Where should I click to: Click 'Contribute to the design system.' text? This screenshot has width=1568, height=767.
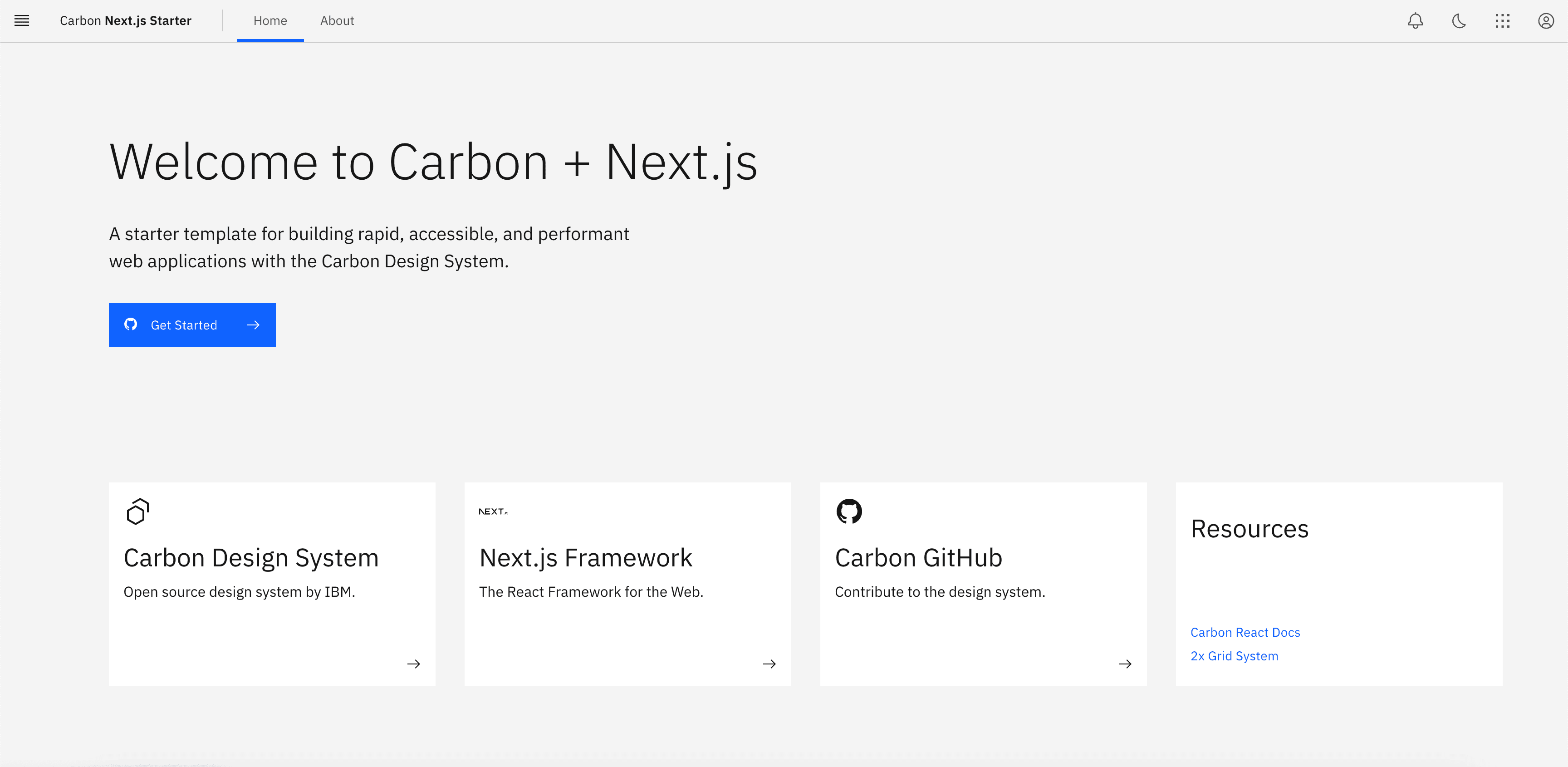pos(940,592)
